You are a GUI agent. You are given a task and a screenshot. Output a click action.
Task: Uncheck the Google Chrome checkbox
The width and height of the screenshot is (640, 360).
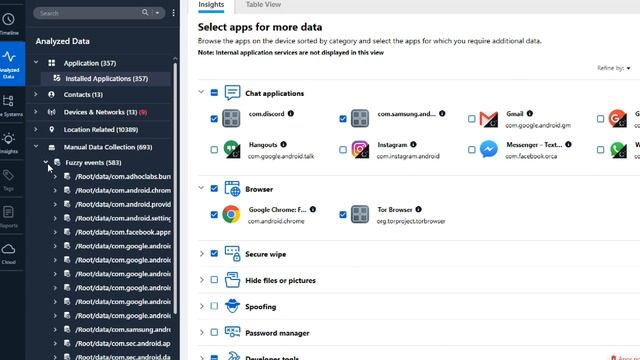pos(214,215)
